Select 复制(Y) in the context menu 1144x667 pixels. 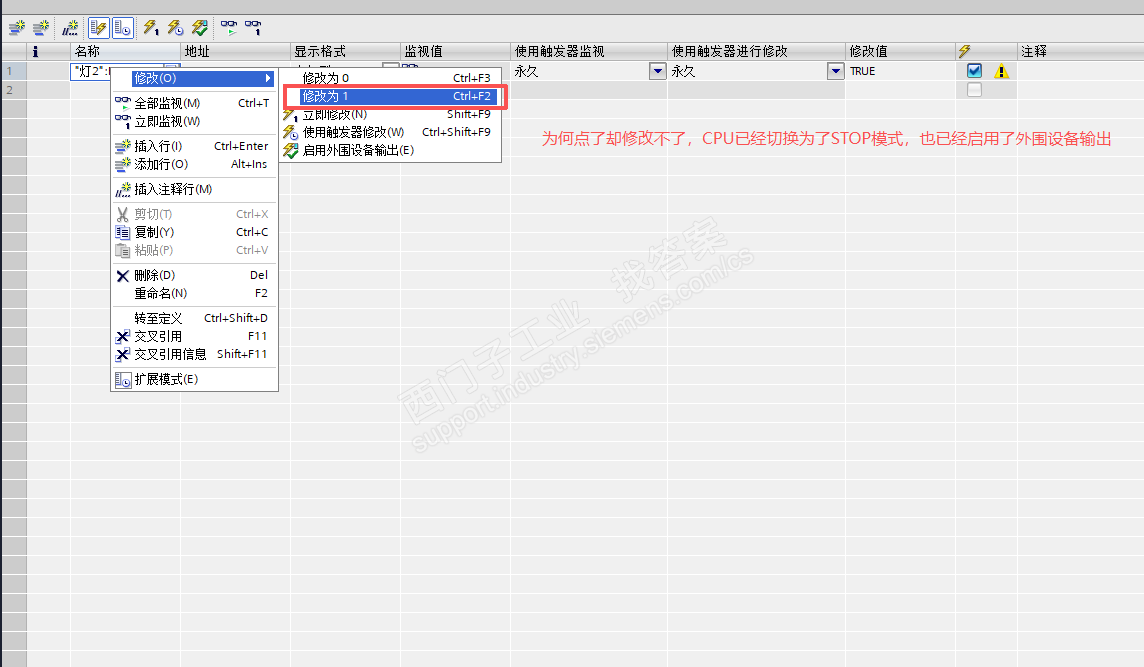pos(194,232)
